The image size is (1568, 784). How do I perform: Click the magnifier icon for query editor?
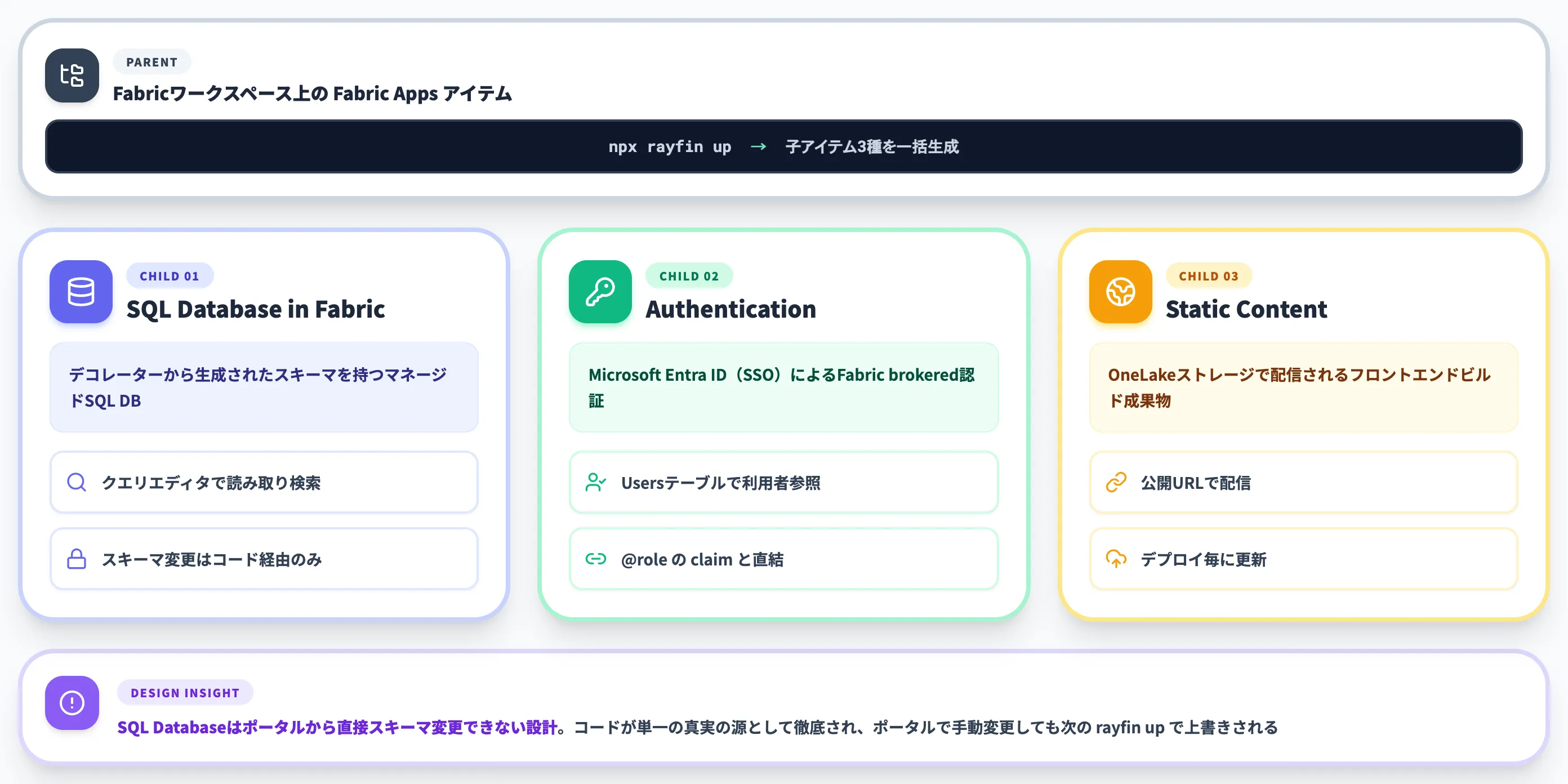(x=77, y=482)
